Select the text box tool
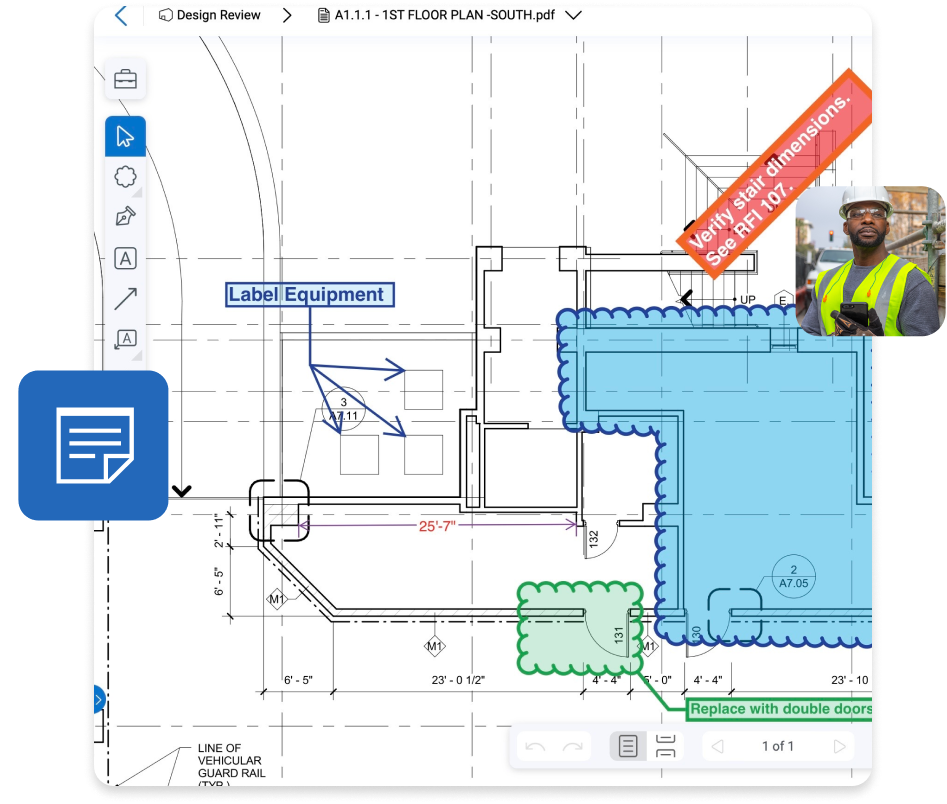The image size is (947, 804). pos(125,259)
